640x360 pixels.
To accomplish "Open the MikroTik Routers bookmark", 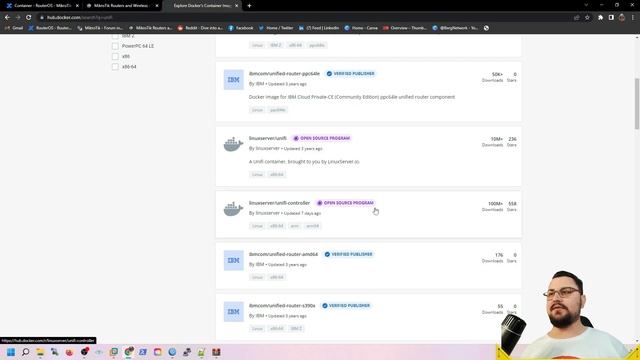I will [x=151, y=28].
